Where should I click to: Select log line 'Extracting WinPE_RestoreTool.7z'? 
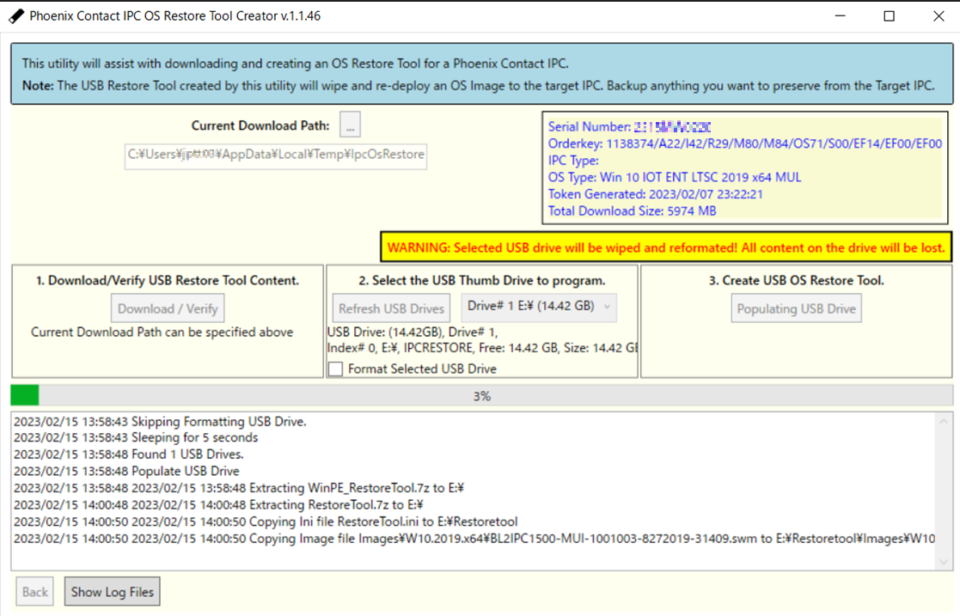(x=239, y=488)
